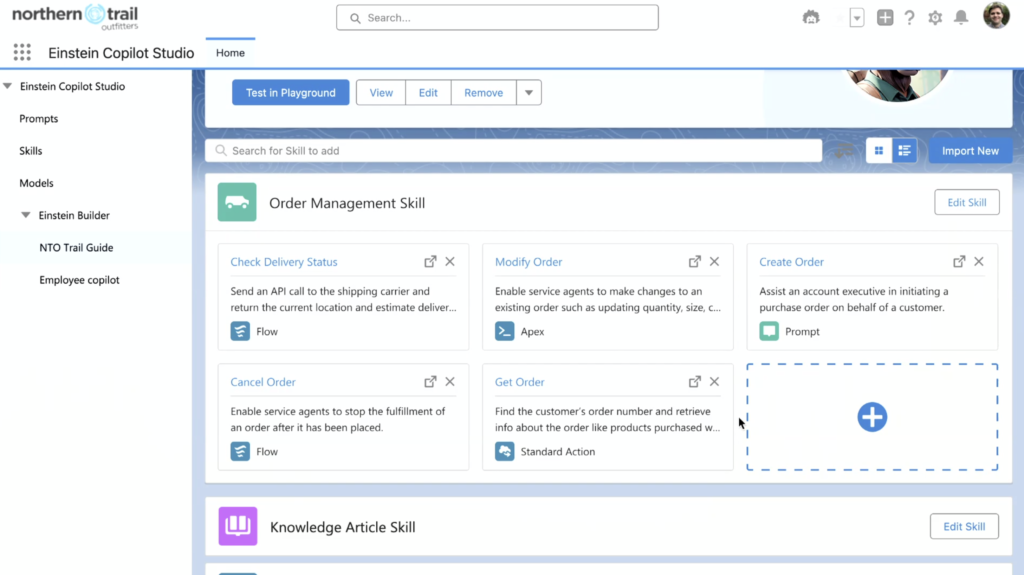Open Get Order action in new window

[694, 382]
